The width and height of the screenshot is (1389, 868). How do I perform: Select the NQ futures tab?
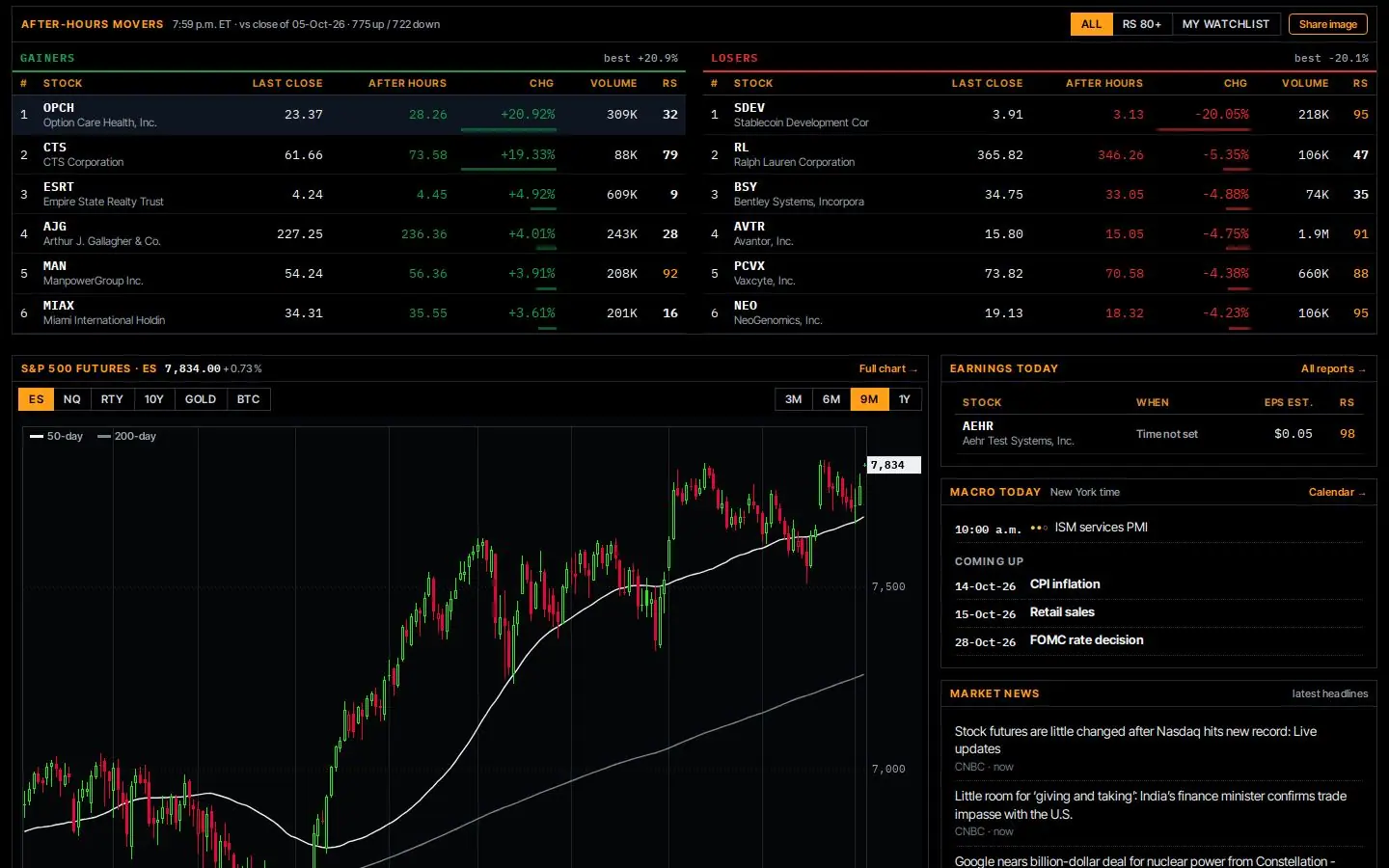72,399
